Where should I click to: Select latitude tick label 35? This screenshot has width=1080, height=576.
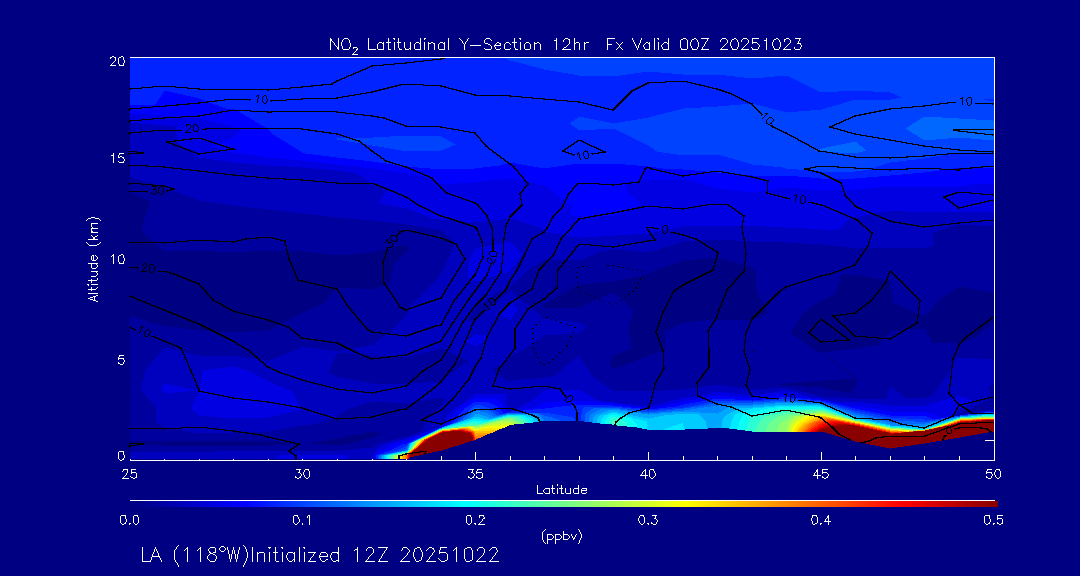(x=475, y=474)
